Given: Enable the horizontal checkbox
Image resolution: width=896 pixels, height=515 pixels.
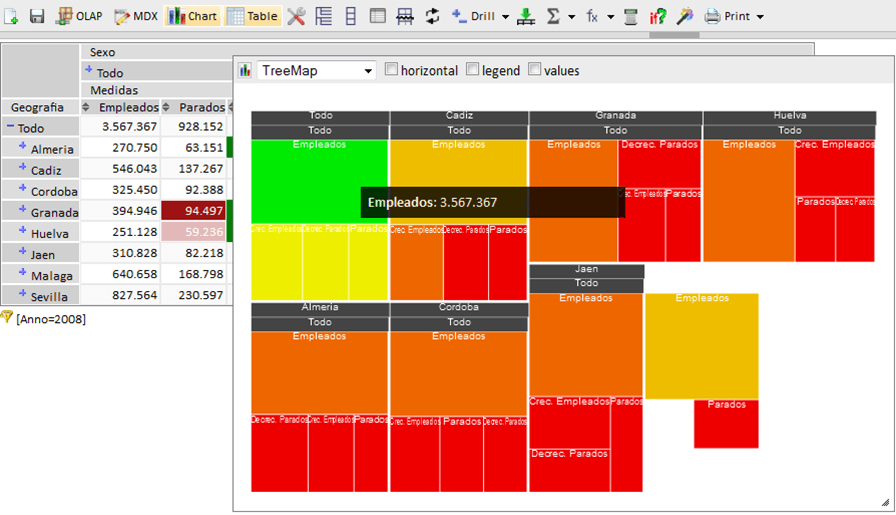Looking at the screenshot, I should [391, 70].
